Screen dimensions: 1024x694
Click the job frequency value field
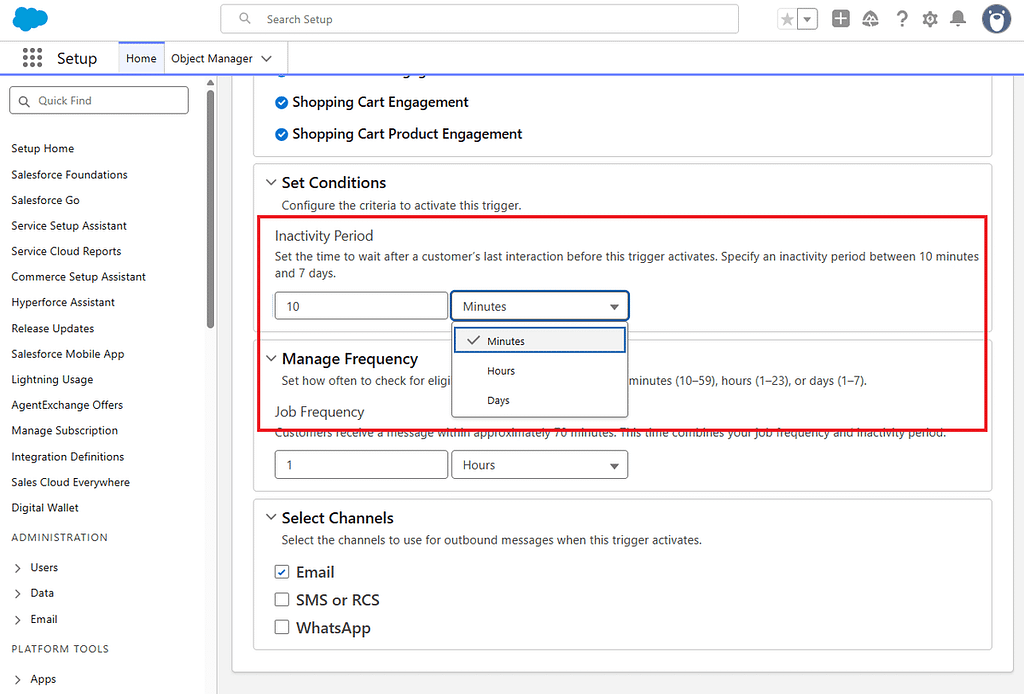(361, 464)
